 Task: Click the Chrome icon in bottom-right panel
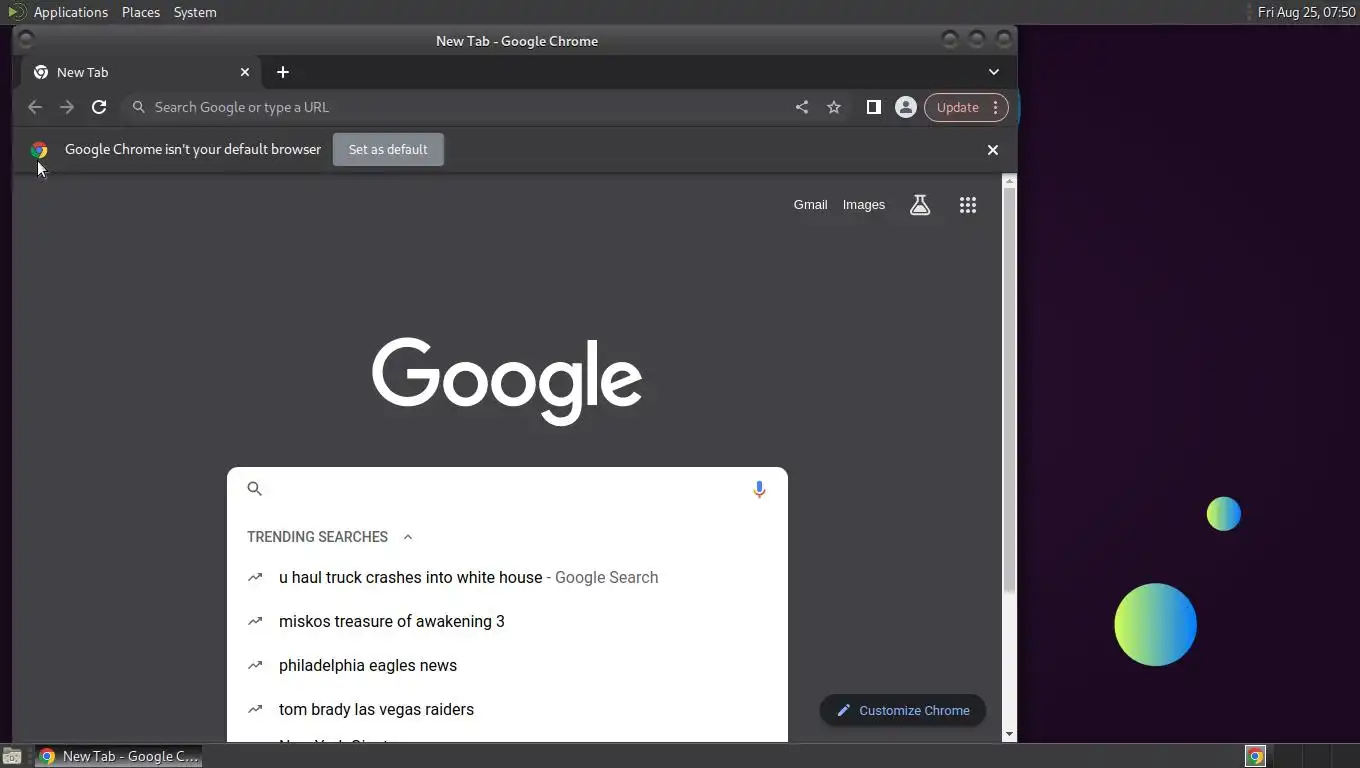coord(1255,757)
